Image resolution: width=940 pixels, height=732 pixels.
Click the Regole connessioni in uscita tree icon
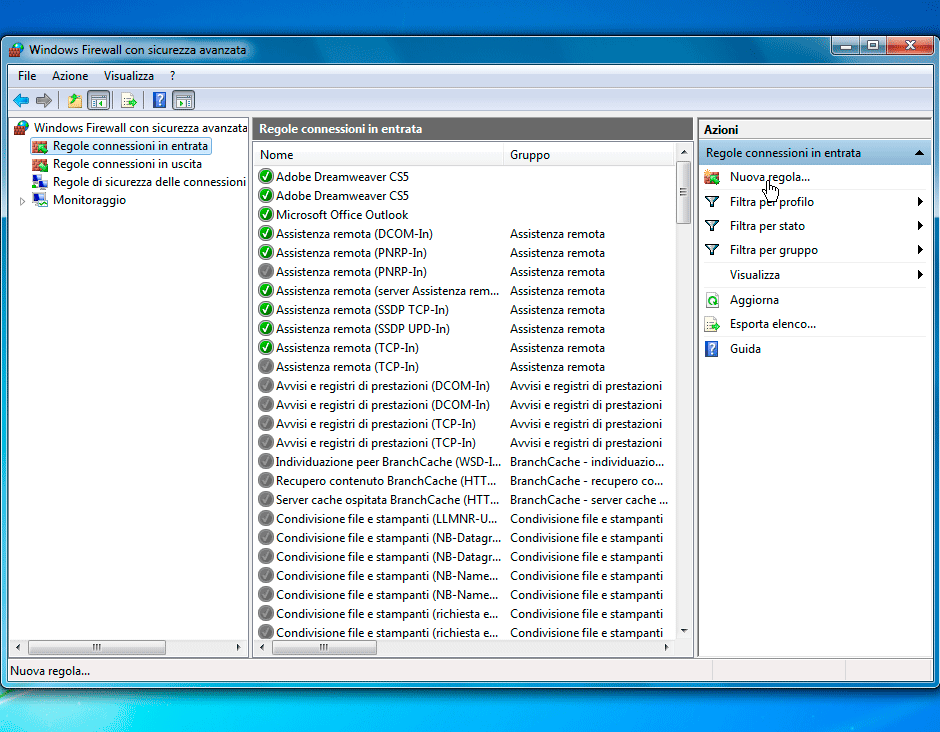(40, 164)
